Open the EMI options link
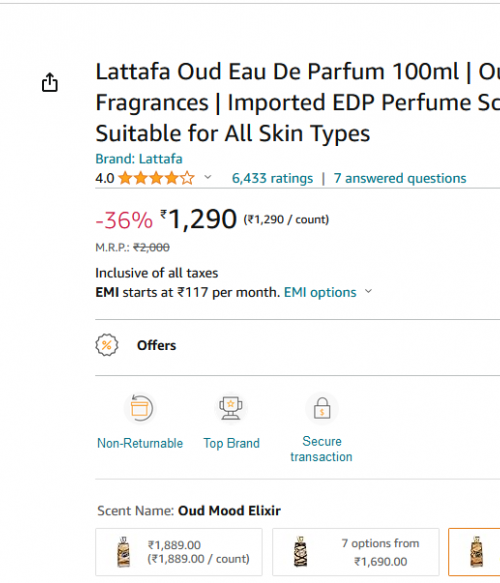500x583 pixels. tap(320, 293)
